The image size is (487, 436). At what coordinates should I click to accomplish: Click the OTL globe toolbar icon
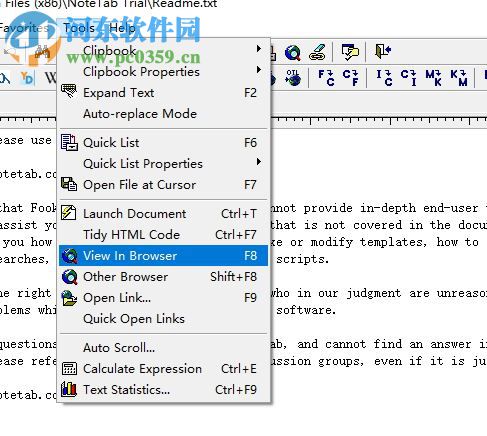293,78
